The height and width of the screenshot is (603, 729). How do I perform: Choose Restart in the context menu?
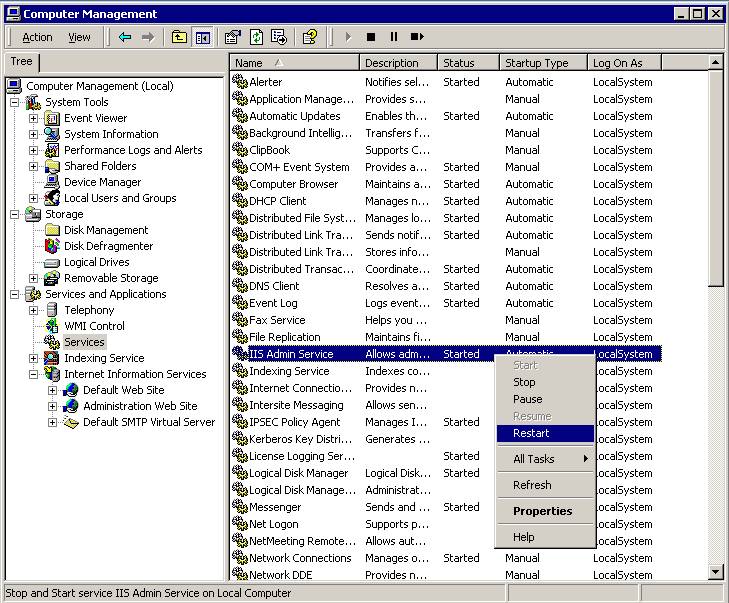pyautogui.click(x=530, y=433)
